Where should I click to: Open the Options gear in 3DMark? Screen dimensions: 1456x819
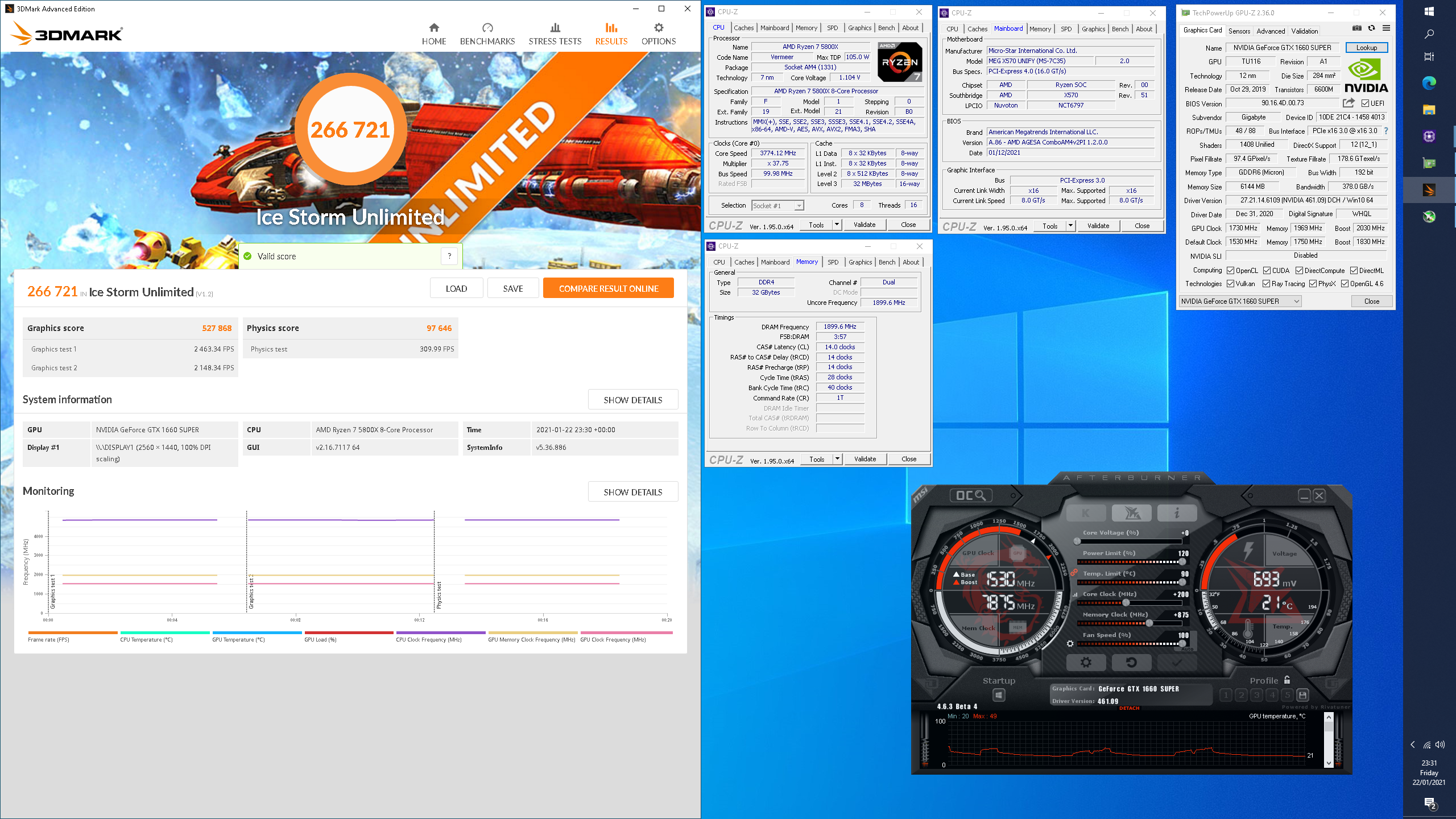click(x=659, y=34)
